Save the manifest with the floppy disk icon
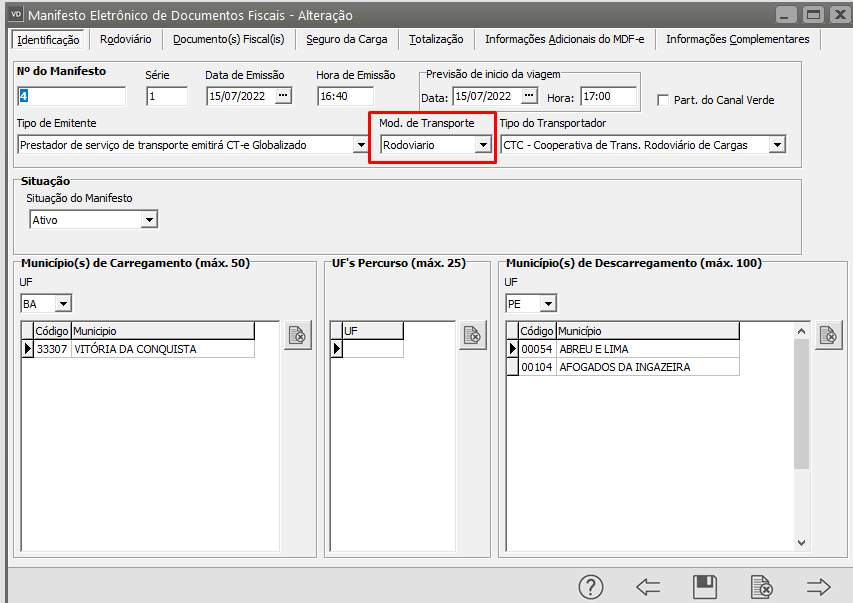Viewport: 853px width, 603px height. coord(705,587)
